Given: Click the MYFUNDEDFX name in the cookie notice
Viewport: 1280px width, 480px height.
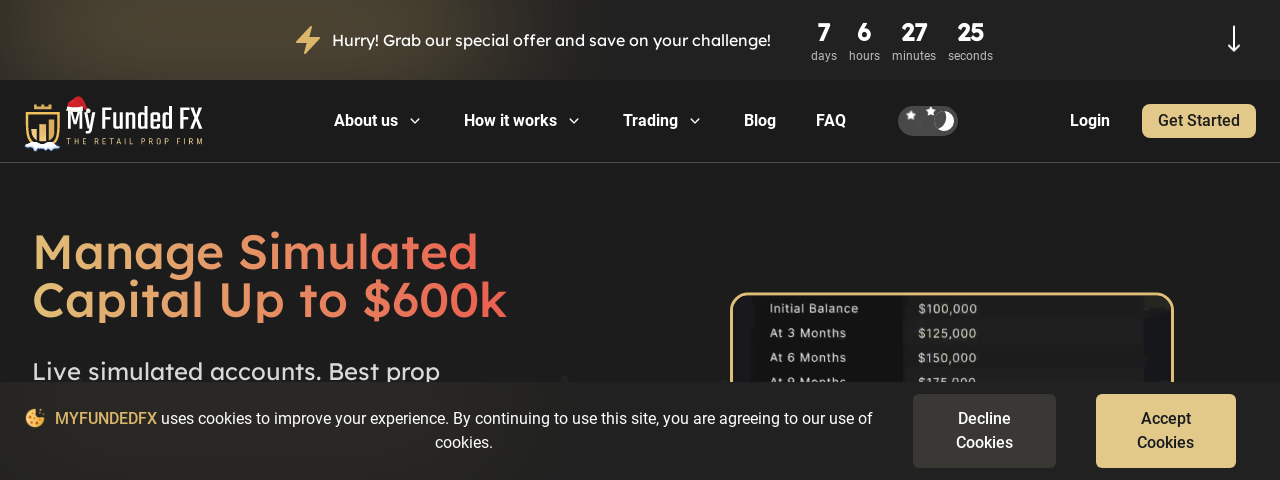Looking at the screenshot, I should (106, 419).
